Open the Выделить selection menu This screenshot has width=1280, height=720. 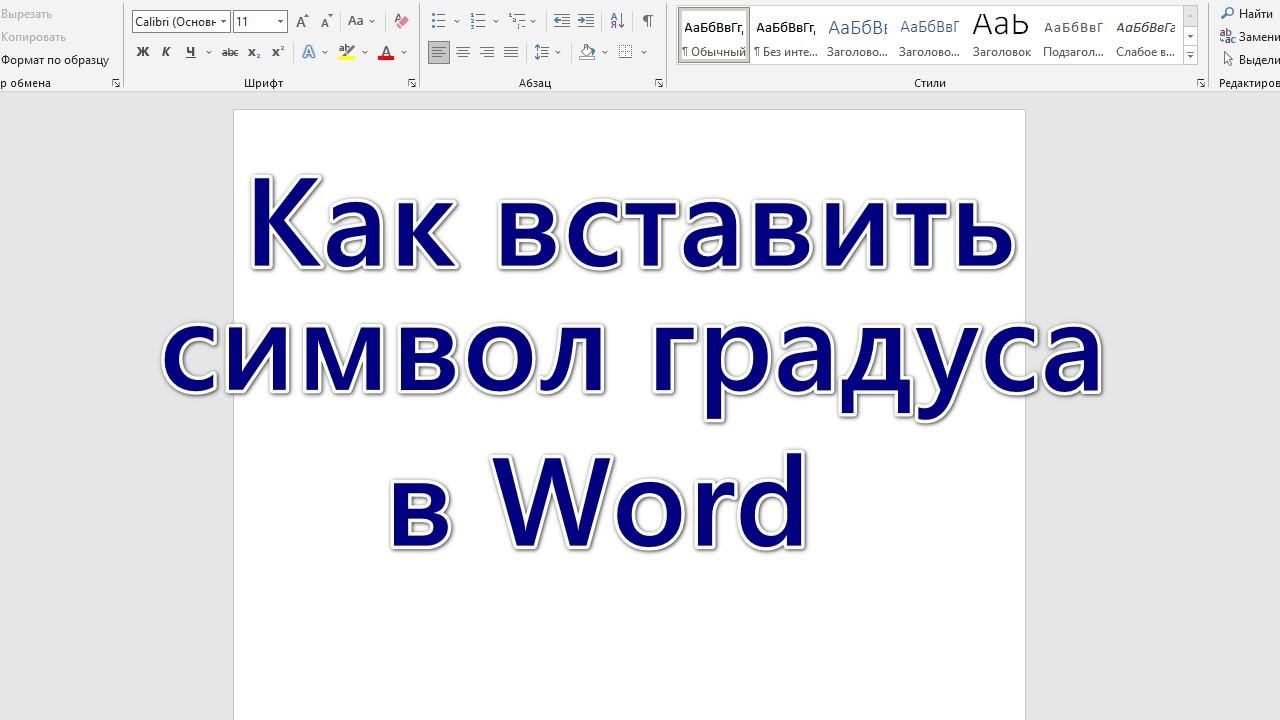coord(1250,60)
